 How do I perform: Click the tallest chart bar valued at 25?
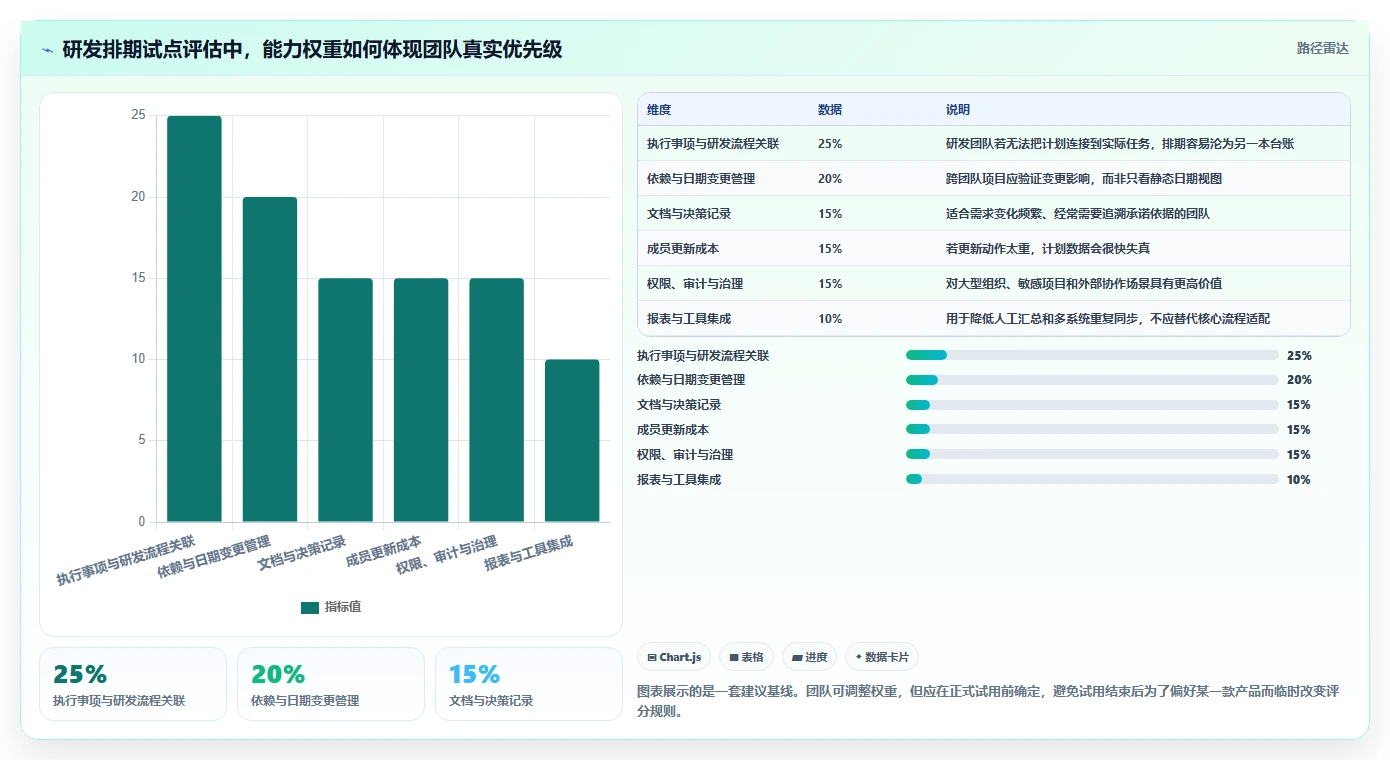[x=194, y=319]
